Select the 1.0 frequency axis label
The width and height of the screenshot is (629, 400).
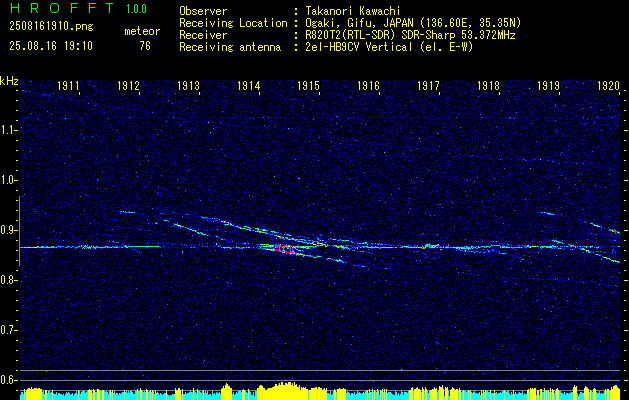coord(8,181)
